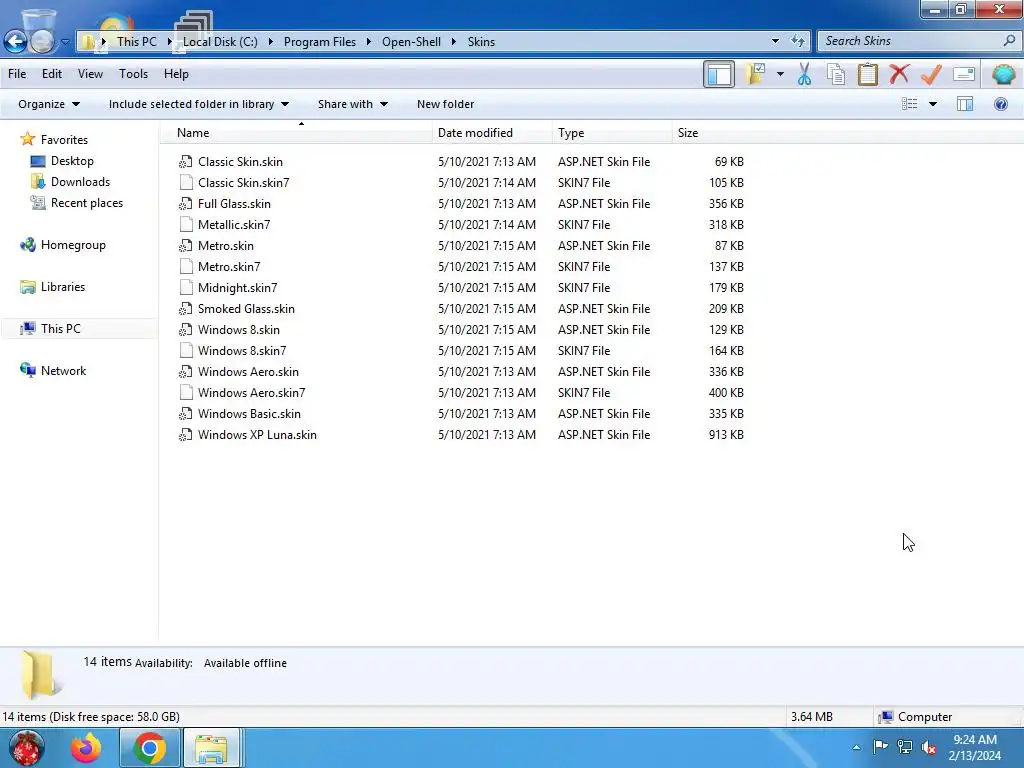Click the red X Delete toolbar icon
Viewport: 1024px width, 768px height.
click(899, 74)
